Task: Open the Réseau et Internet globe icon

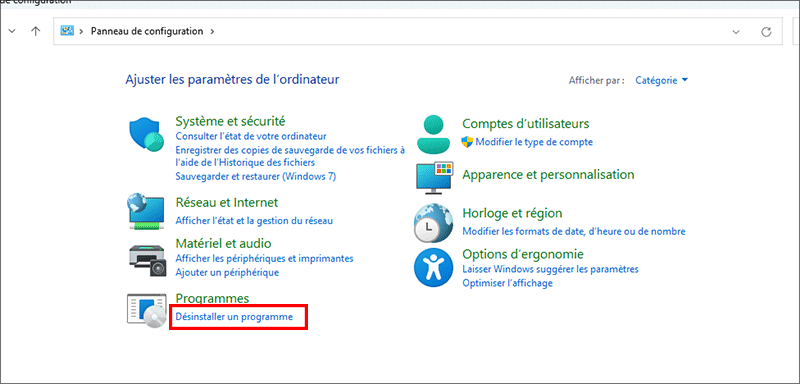Action: (145, 211)
